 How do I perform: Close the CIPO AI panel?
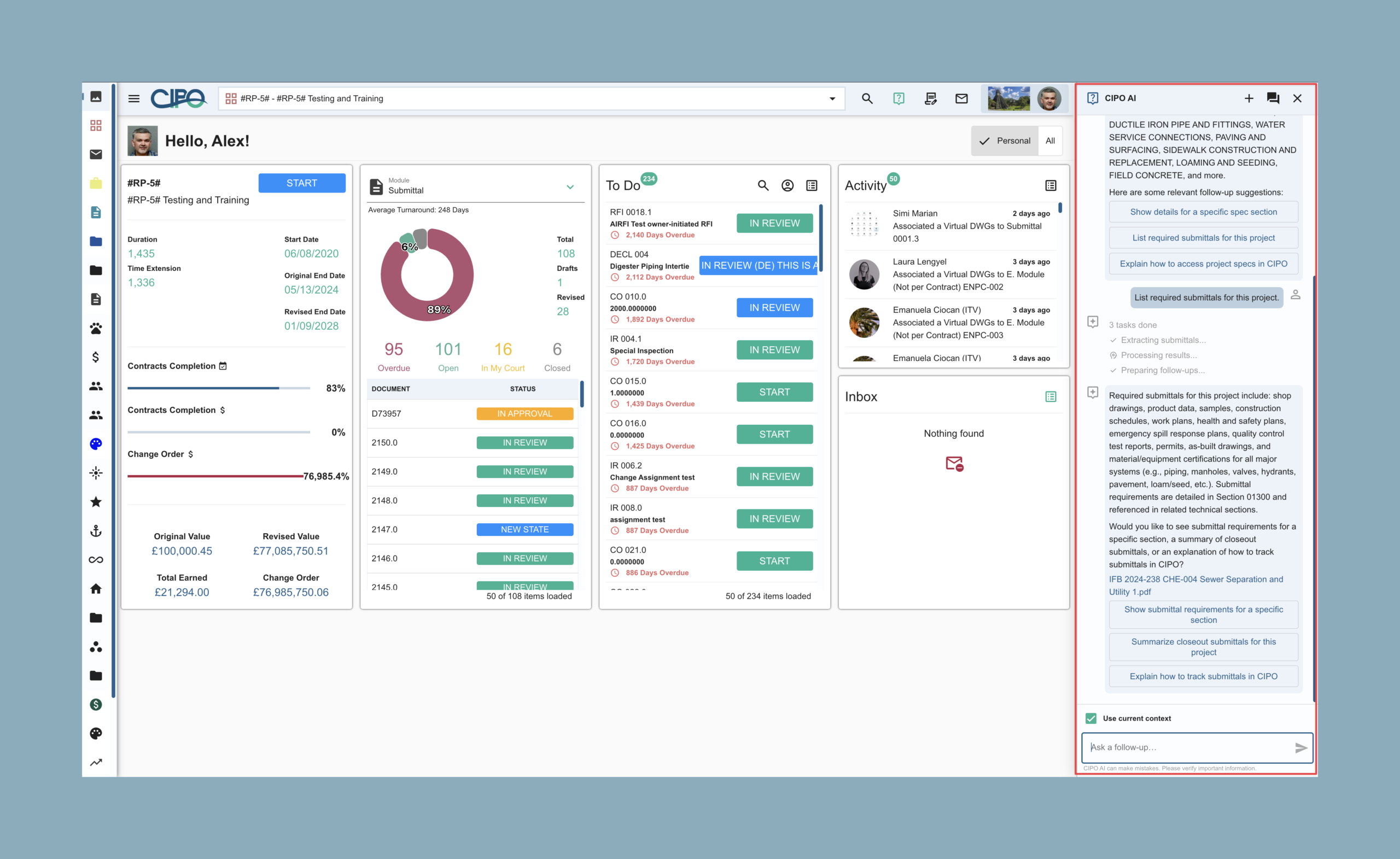click(x=1297, y=98)
